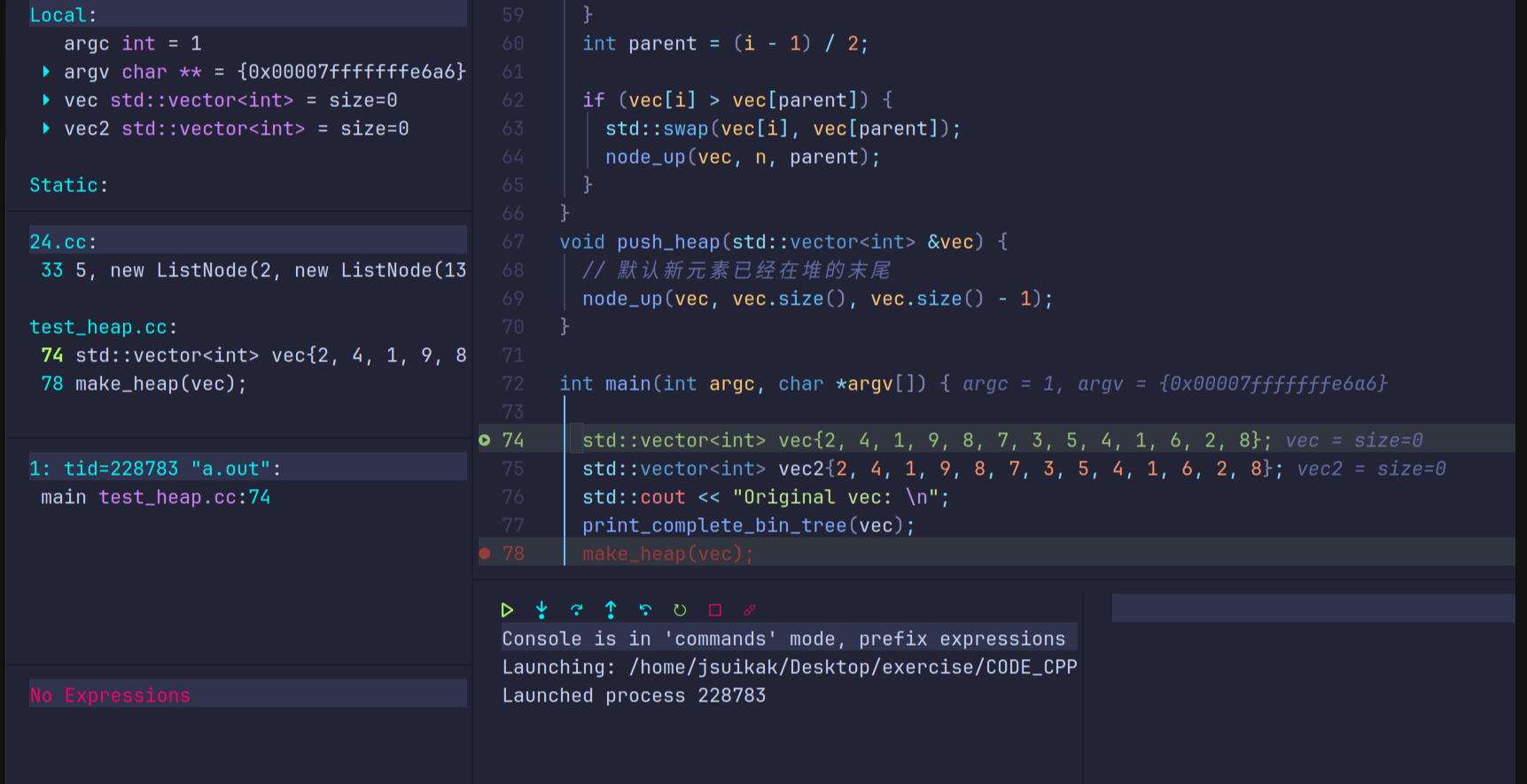Click the Launching: /home/jsuikak console line
Image resolution: width=1527 pixels, height=784 pixels.
(790, 667)
